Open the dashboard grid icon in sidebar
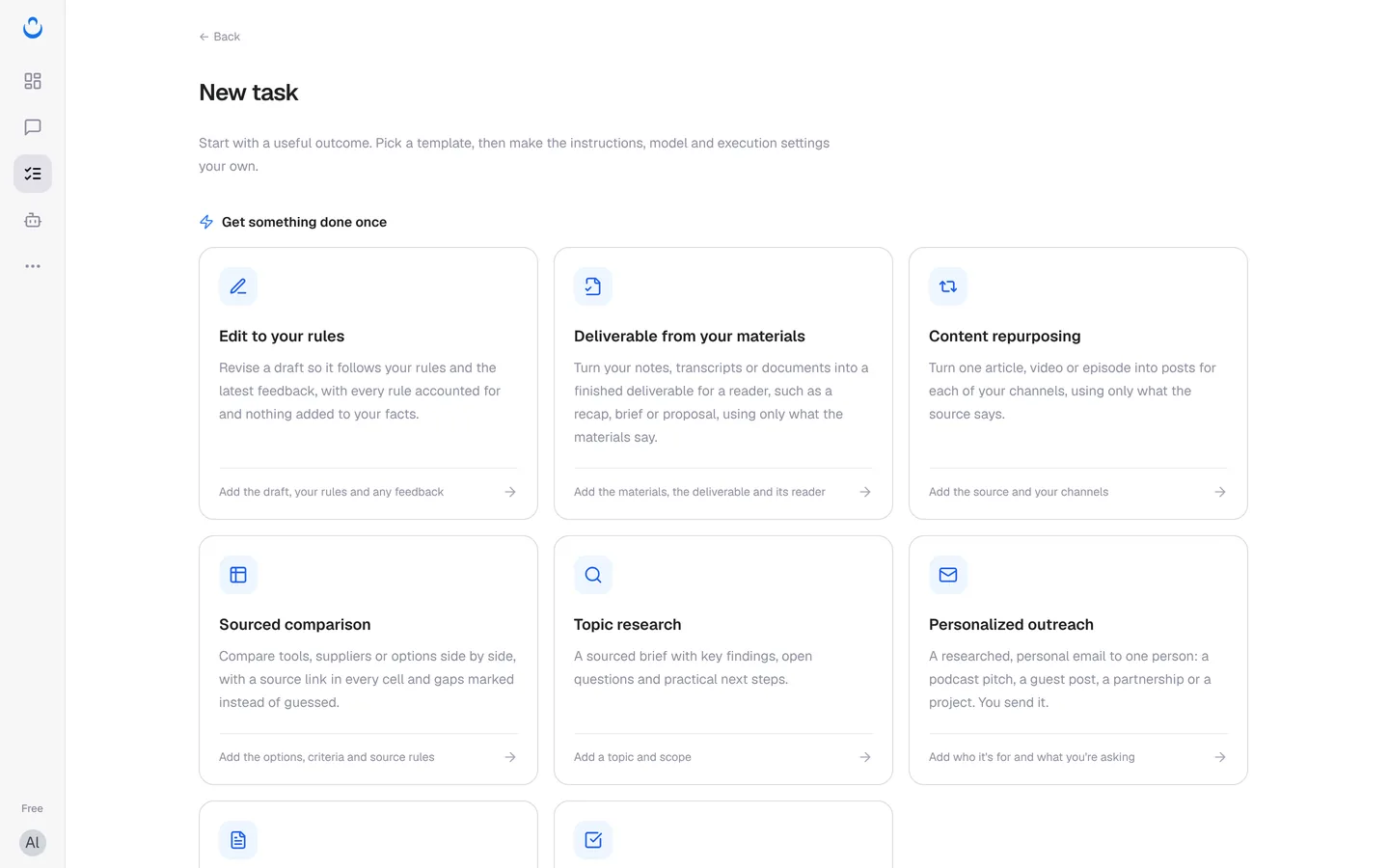This screenshot has width=1389, height=868. (x=33, y=81)
